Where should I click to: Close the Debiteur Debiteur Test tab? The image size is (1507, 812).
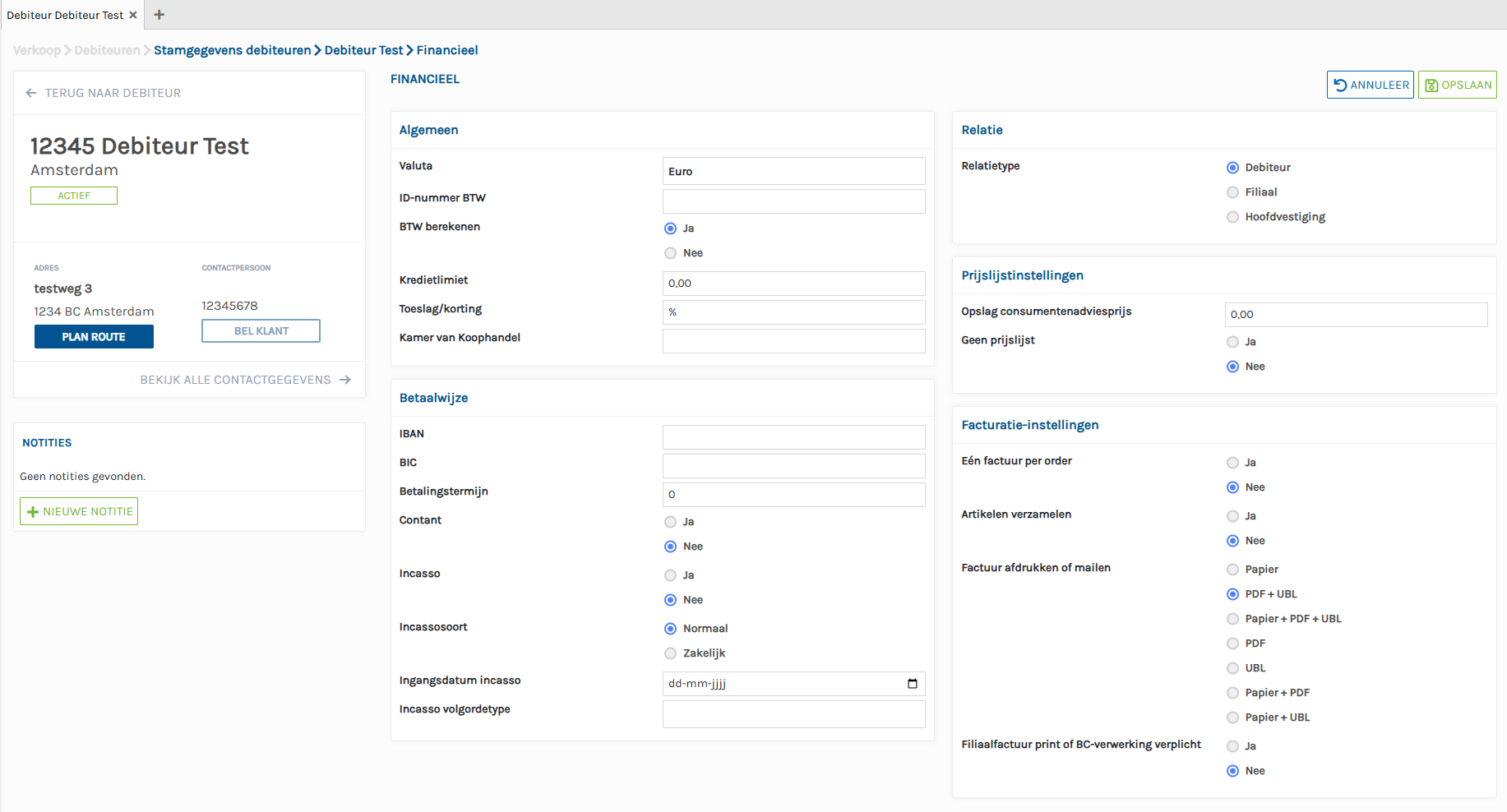click(x=133, y=15)
